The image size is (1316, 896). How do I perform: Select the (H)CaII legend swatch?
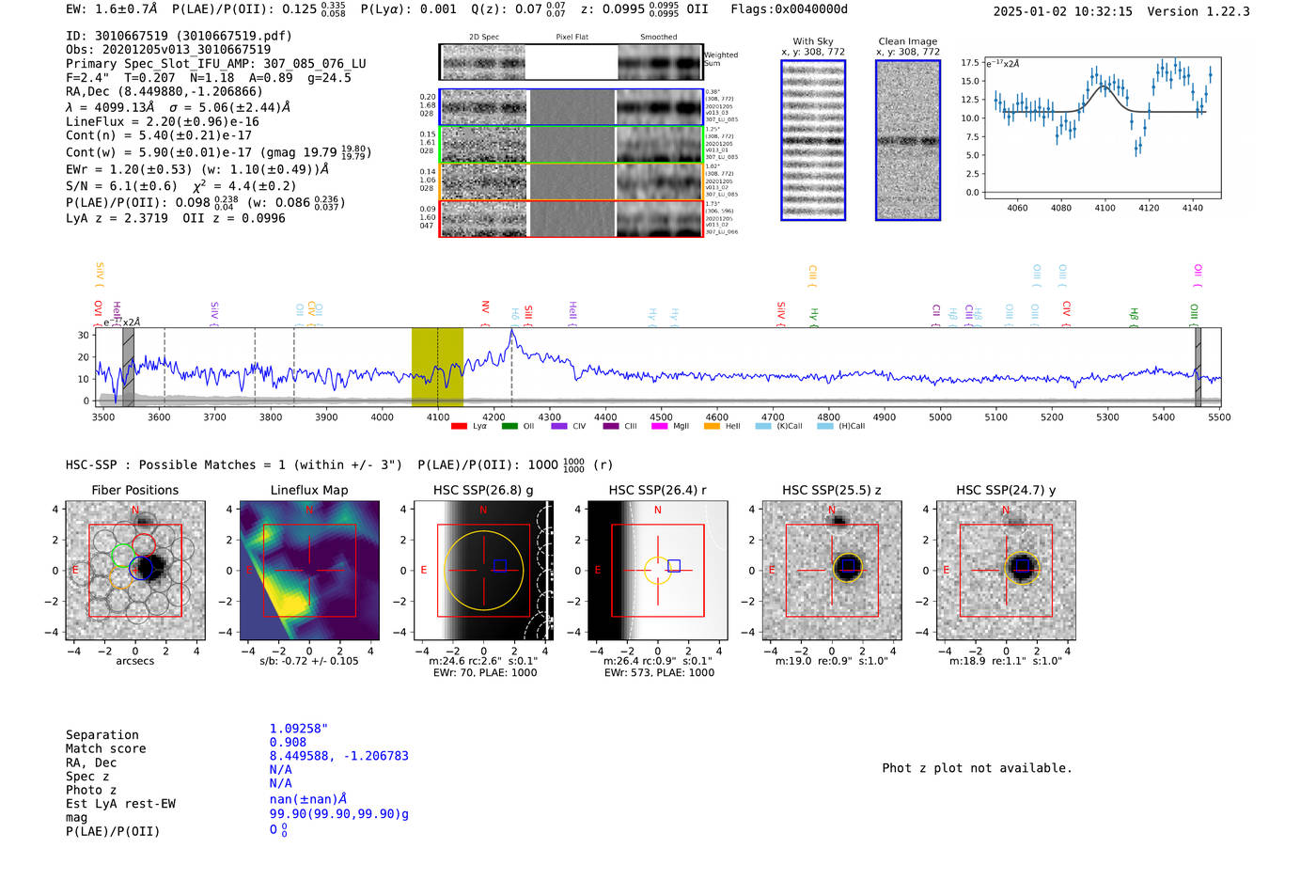coord(825,426)
